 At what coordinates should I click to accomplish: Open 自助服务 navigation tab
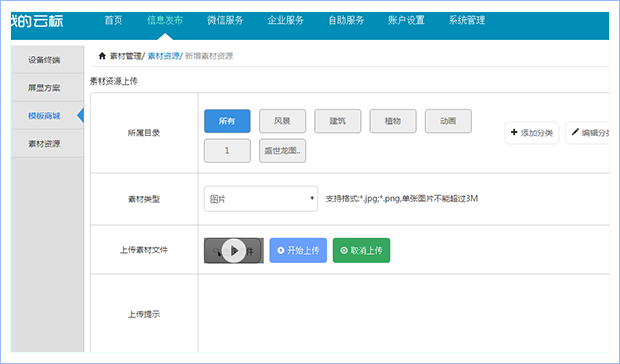pos(346,20)
